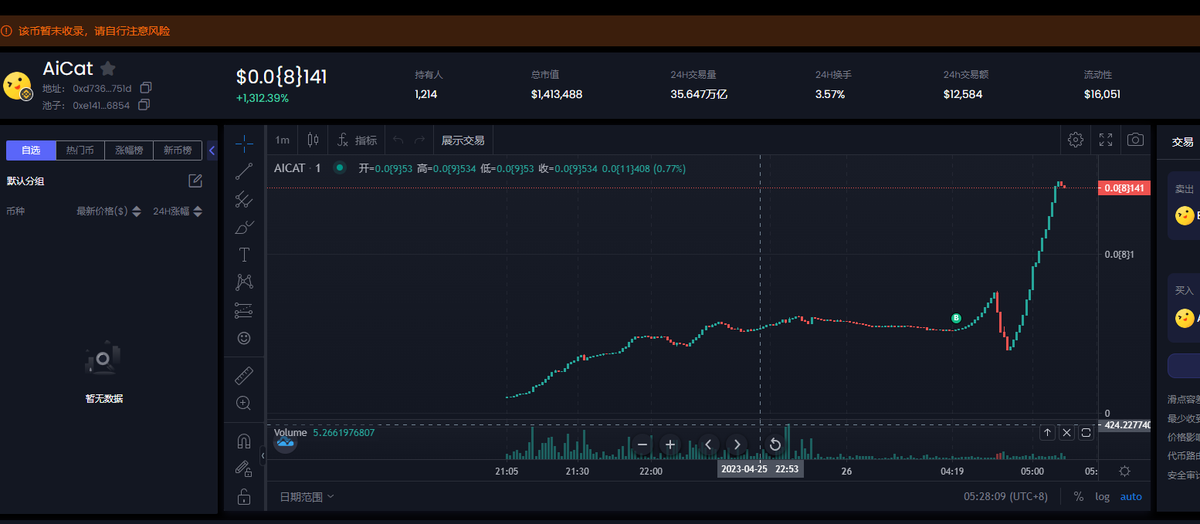1200x524 pixels.
Task: Open time axis settings gear
Action: [x=1125, y=471]
